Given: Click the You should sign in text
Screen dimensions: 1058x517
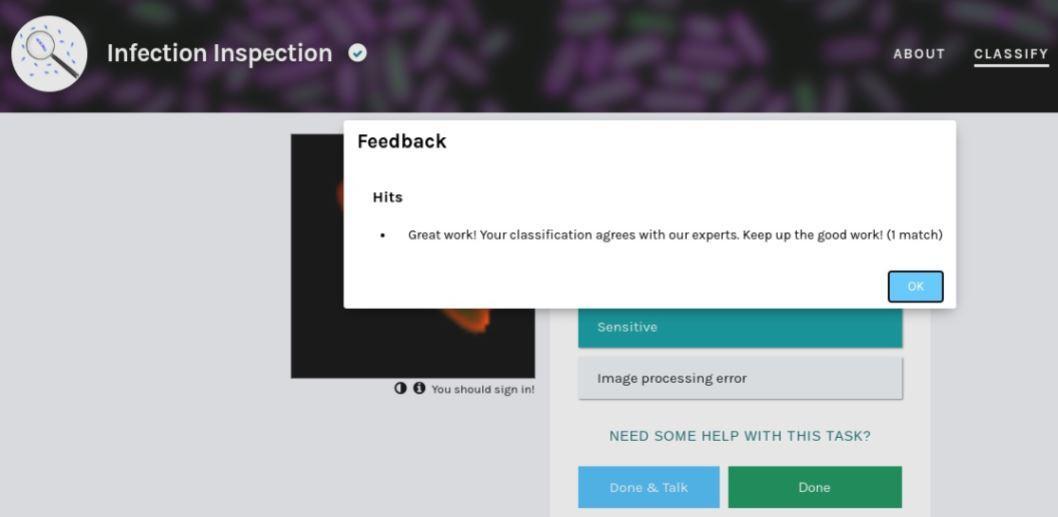Looking at the screenshot, I should 482,389.
